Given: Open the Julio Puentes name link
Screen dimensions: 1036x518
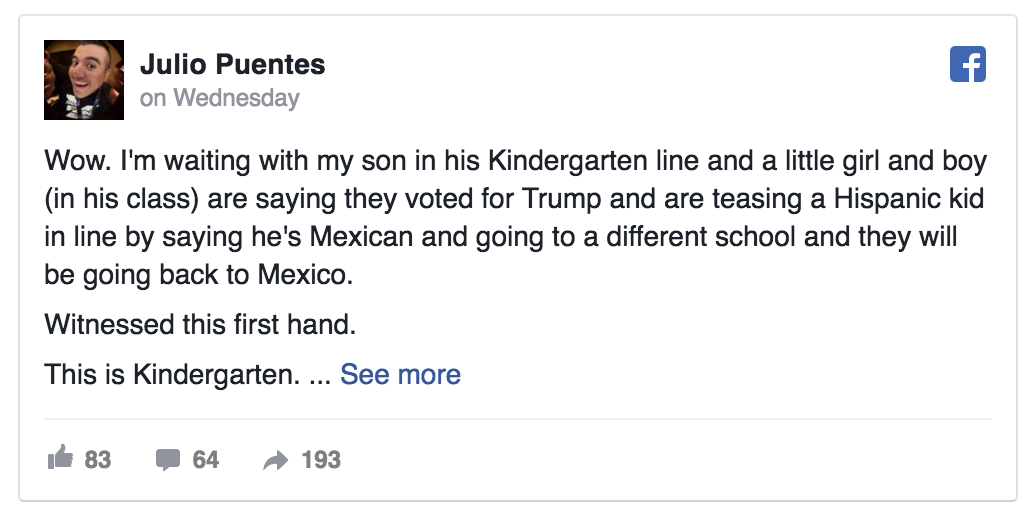Looking at the screenshot, I should tap(232, 65).
